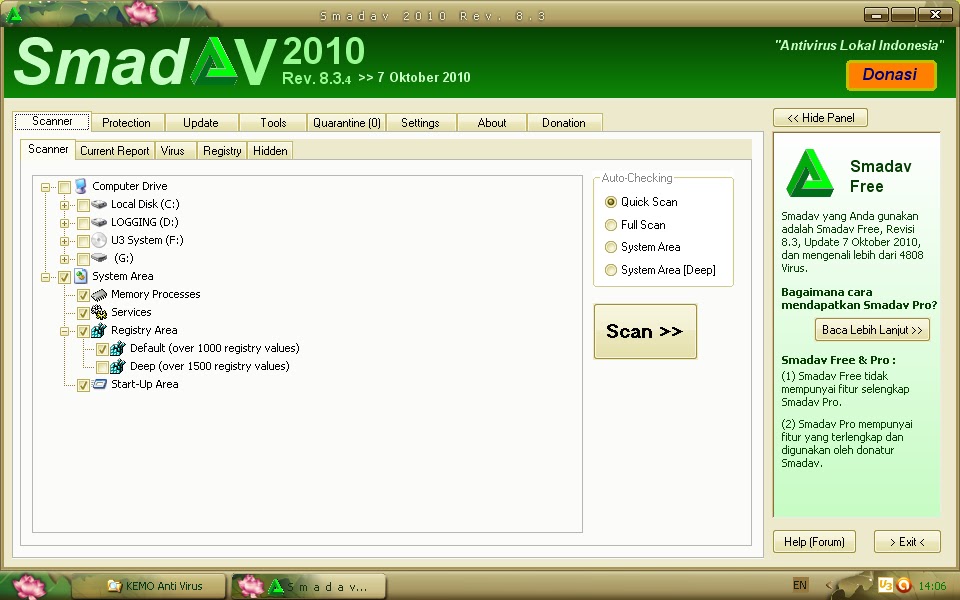Image resolution: width=960 pixels, height=600 pixels.
Task: Open the Hidden sub-tab
Action: [270, 151]
